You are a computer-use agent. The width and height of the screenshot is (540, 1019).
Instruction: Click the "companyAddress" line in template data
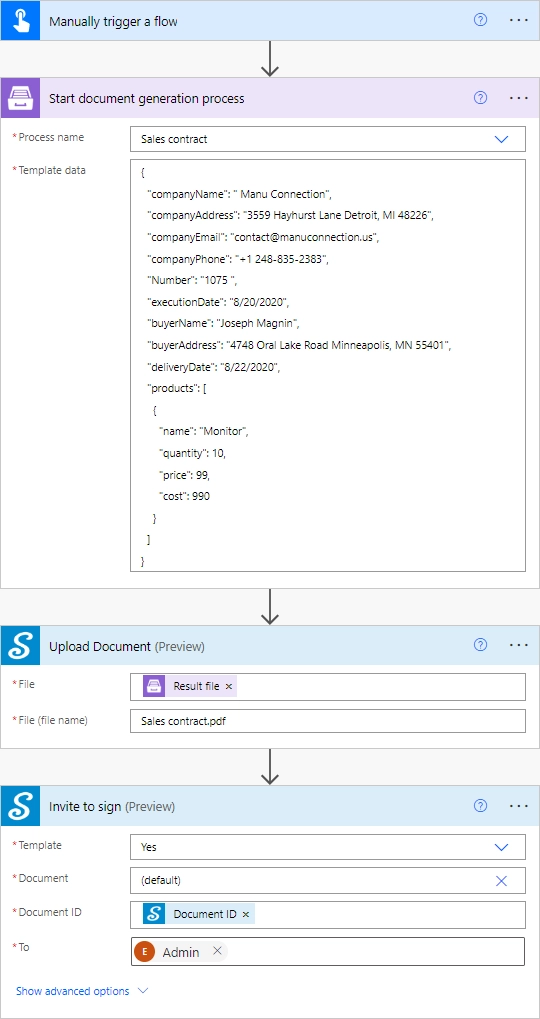tap(290, 215)
